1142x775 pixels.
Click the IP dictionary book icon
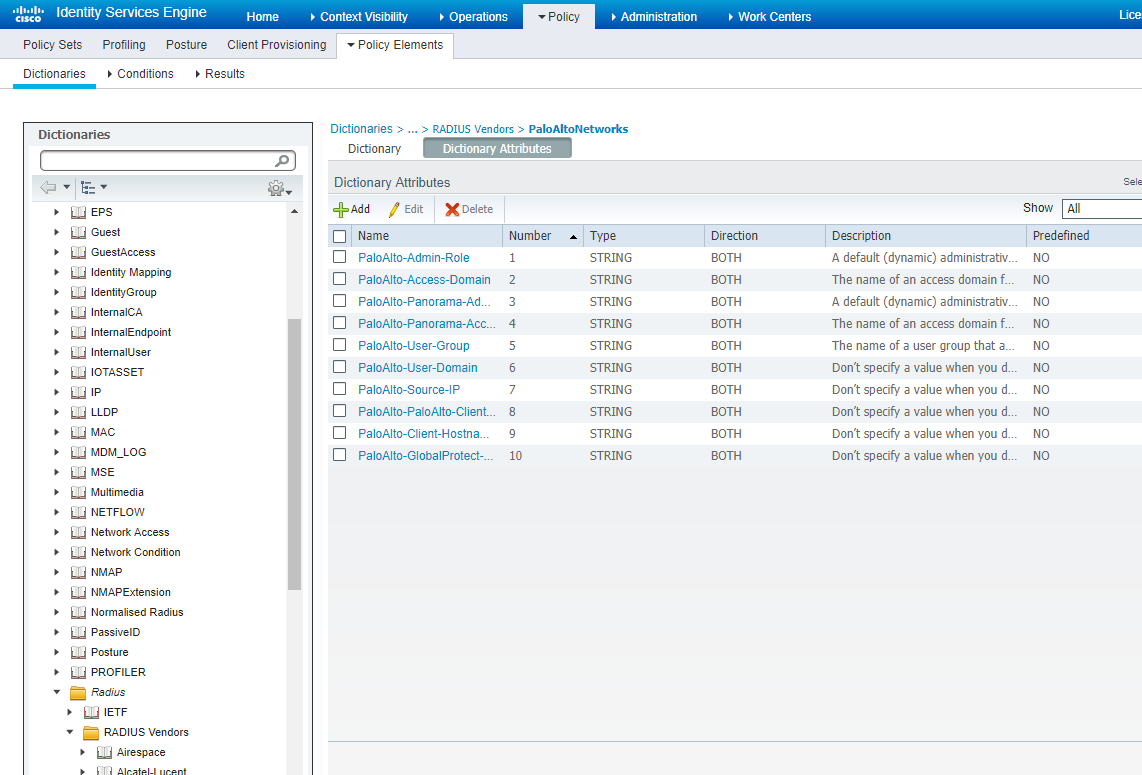(x=79, y=392)
